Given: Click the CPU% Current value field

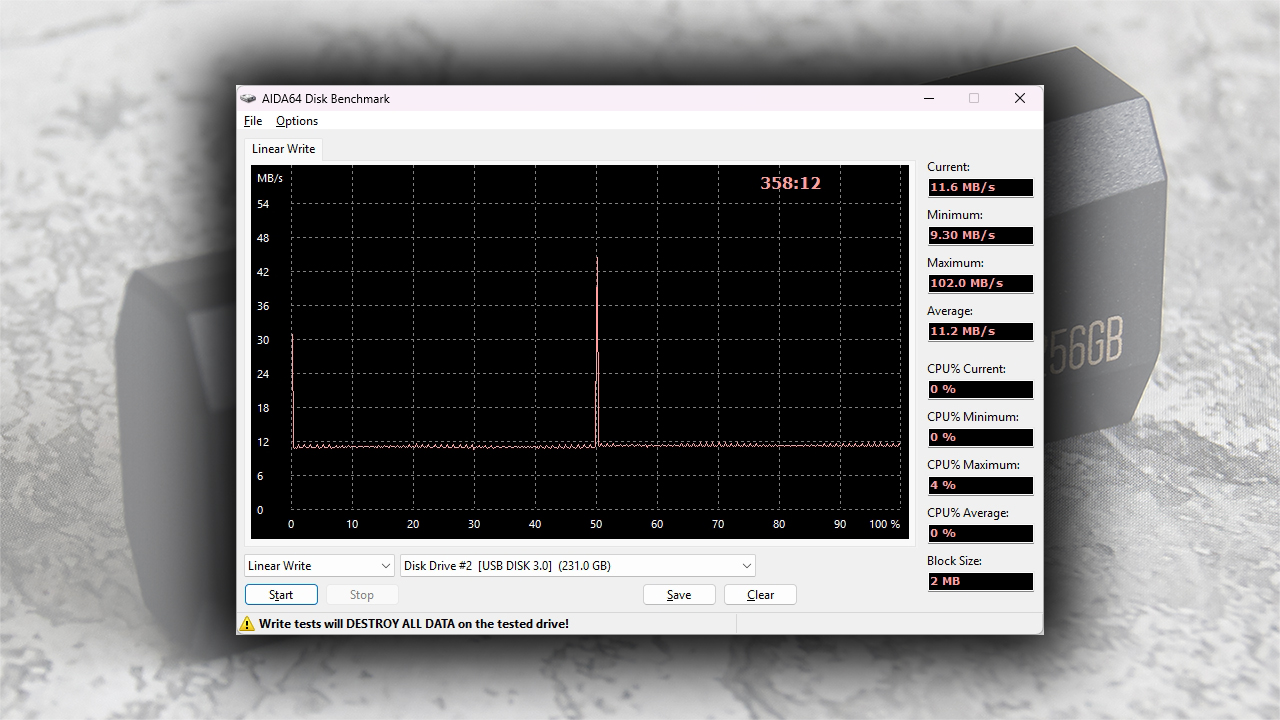Looking at the screenshot, I should point(980,389).
